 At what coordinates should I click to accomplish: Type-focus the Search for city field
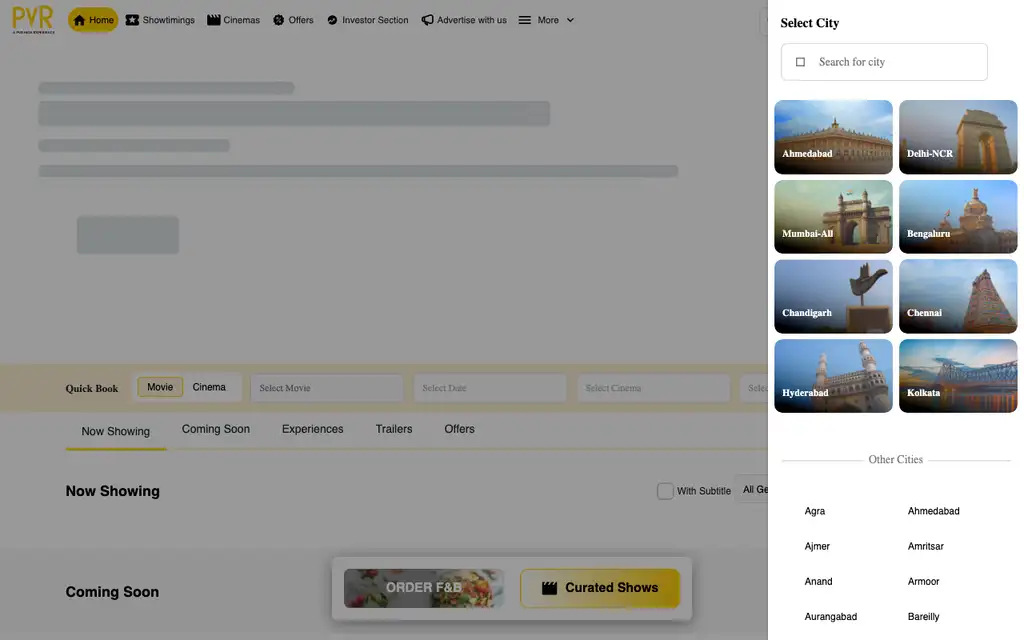884,62
